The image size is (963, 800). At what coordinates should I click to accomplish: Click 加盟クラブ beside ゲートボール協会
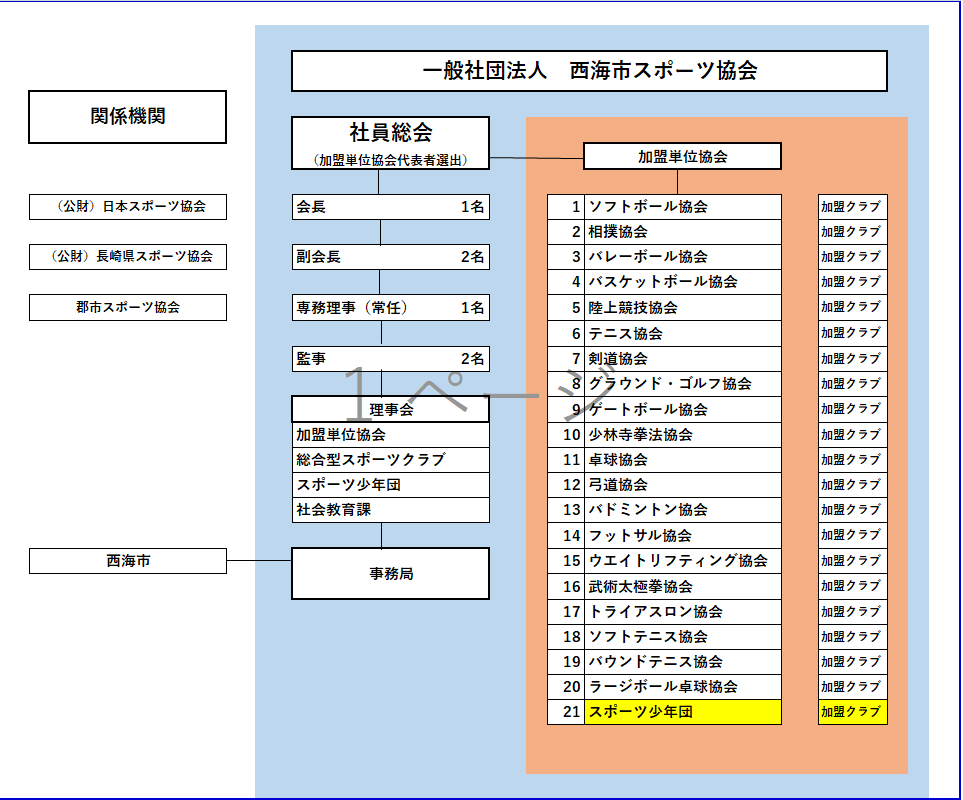(852, 410)
